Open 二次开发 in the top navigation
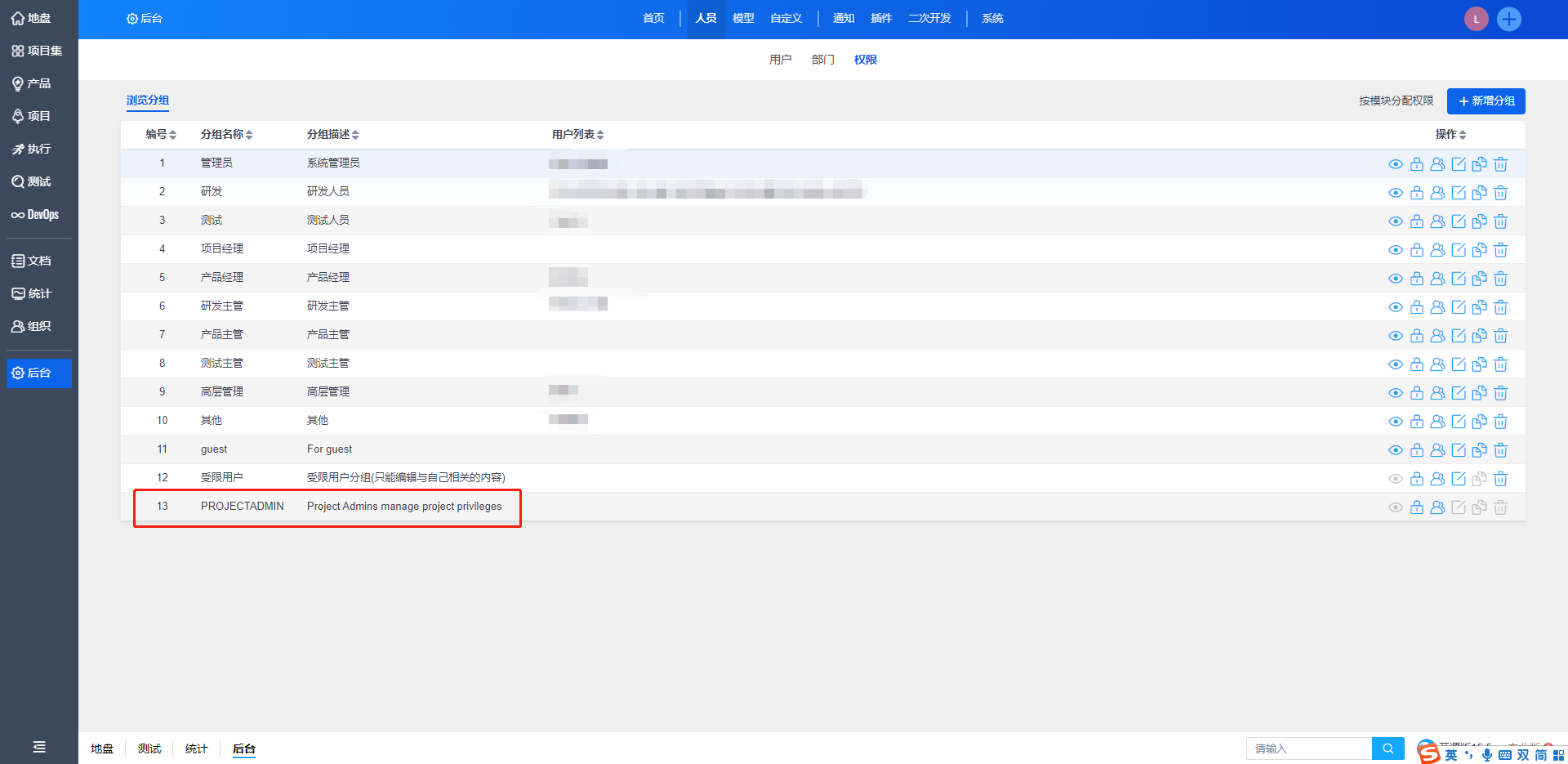Image resolution: width=1568 pixels, height=764 pixels. [x=929, y=18]
